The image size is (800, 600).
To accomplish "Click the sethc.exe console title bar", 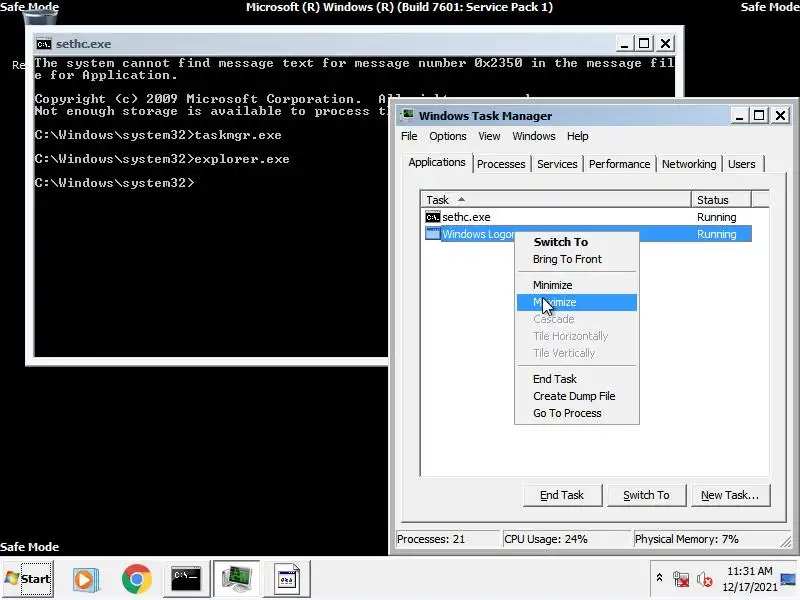I will click(x=327, y=44).
